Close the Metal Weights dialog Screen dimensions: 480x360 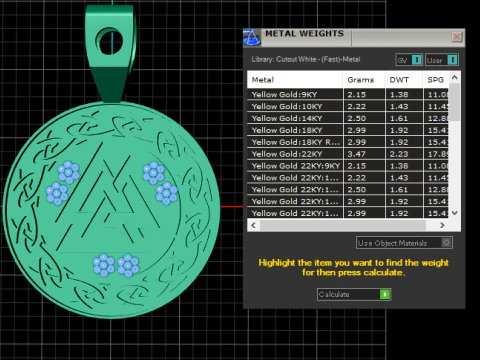pyautogui.click(x=457, y=36)
